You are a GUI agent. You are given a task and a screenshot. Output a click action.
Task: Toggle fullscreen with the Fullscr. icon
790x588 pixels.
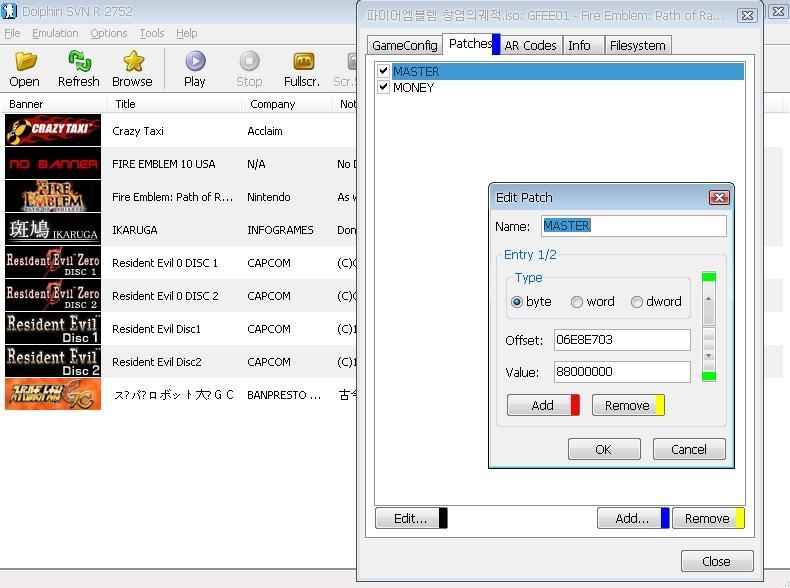[x=303, y=61]
